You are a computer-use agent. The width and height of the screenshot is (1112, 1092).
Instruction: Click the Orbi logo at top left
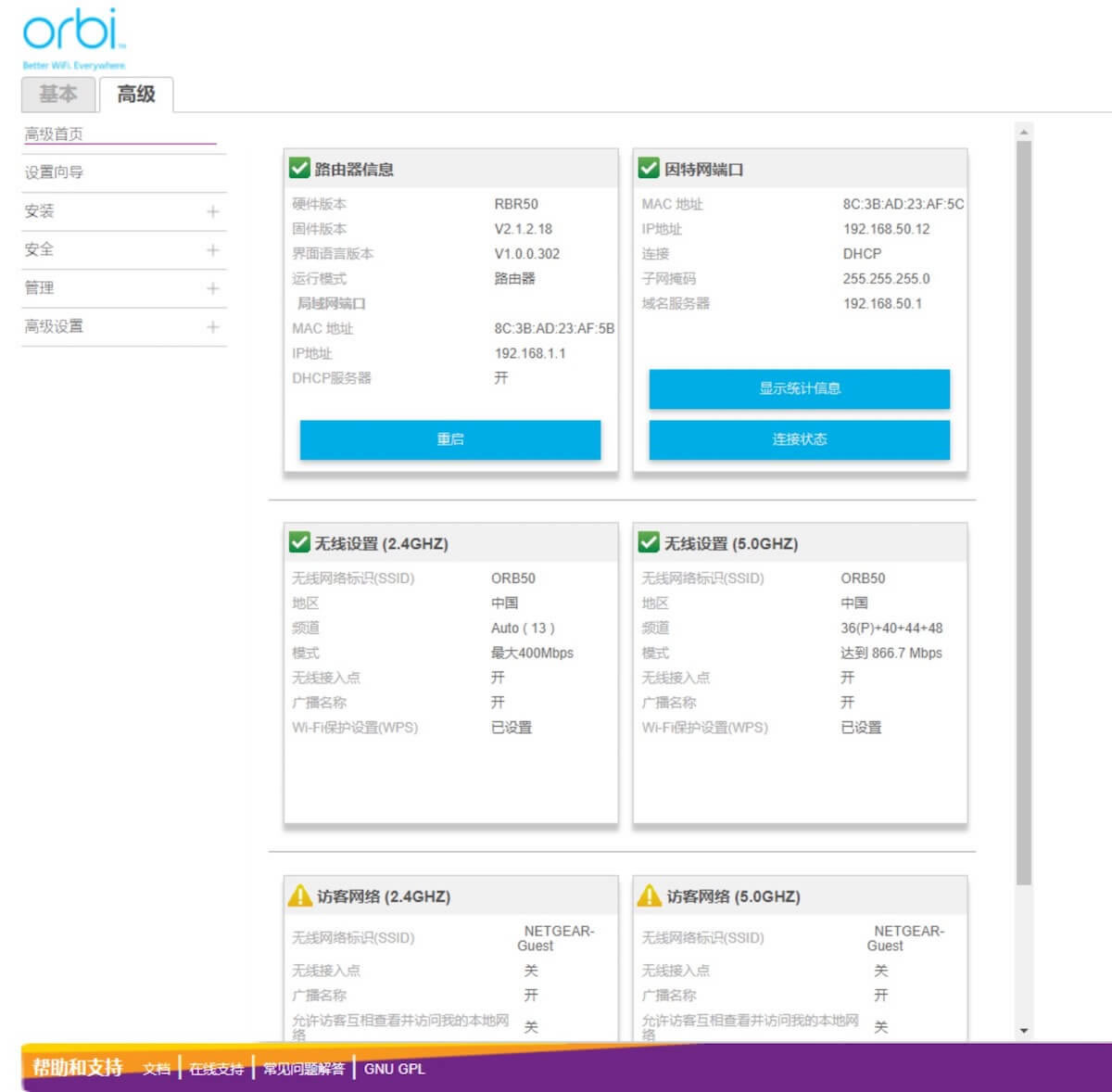click(74, 32)
